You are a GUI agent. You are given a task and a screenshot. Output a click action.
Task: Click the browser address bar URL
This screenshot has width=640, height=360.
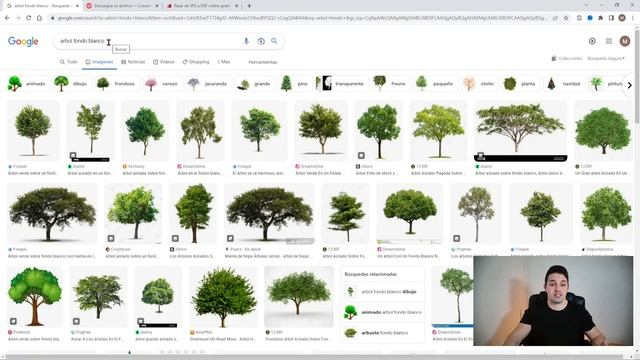coord(302,18)
